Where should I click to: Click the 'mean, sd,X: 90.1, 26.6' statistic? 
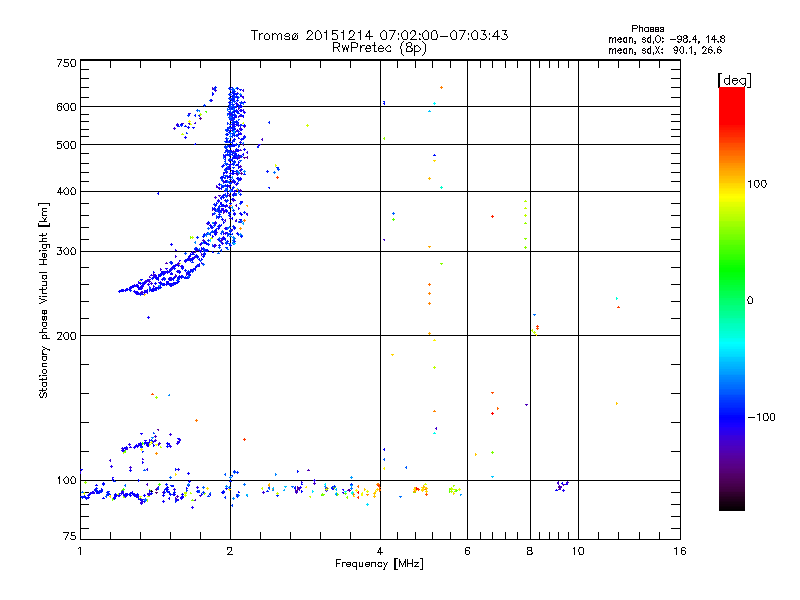click(x=665, y=50)
